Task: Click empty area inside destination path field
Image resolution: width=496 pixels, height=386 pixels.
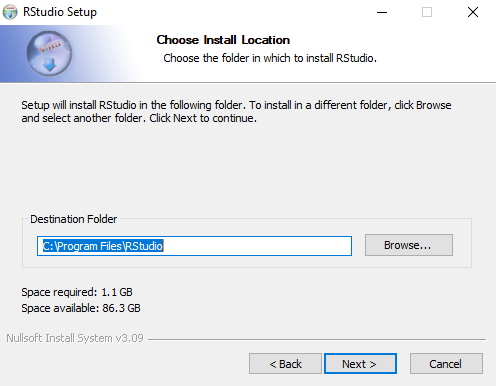Action: click(257, 246)
